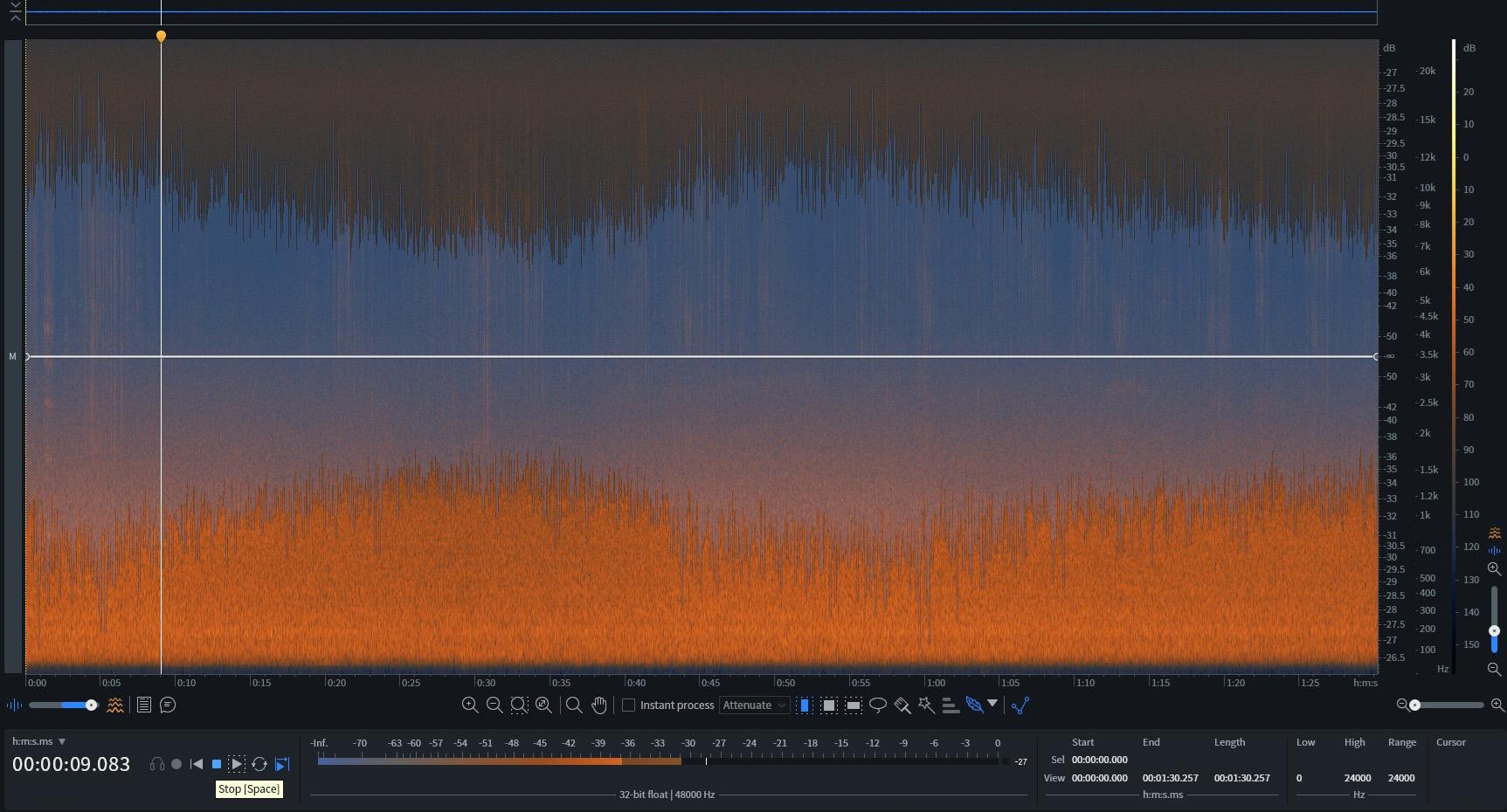Toggle loop playback
Viewport: 1507px width, 812px height.
tap(259, 764)
